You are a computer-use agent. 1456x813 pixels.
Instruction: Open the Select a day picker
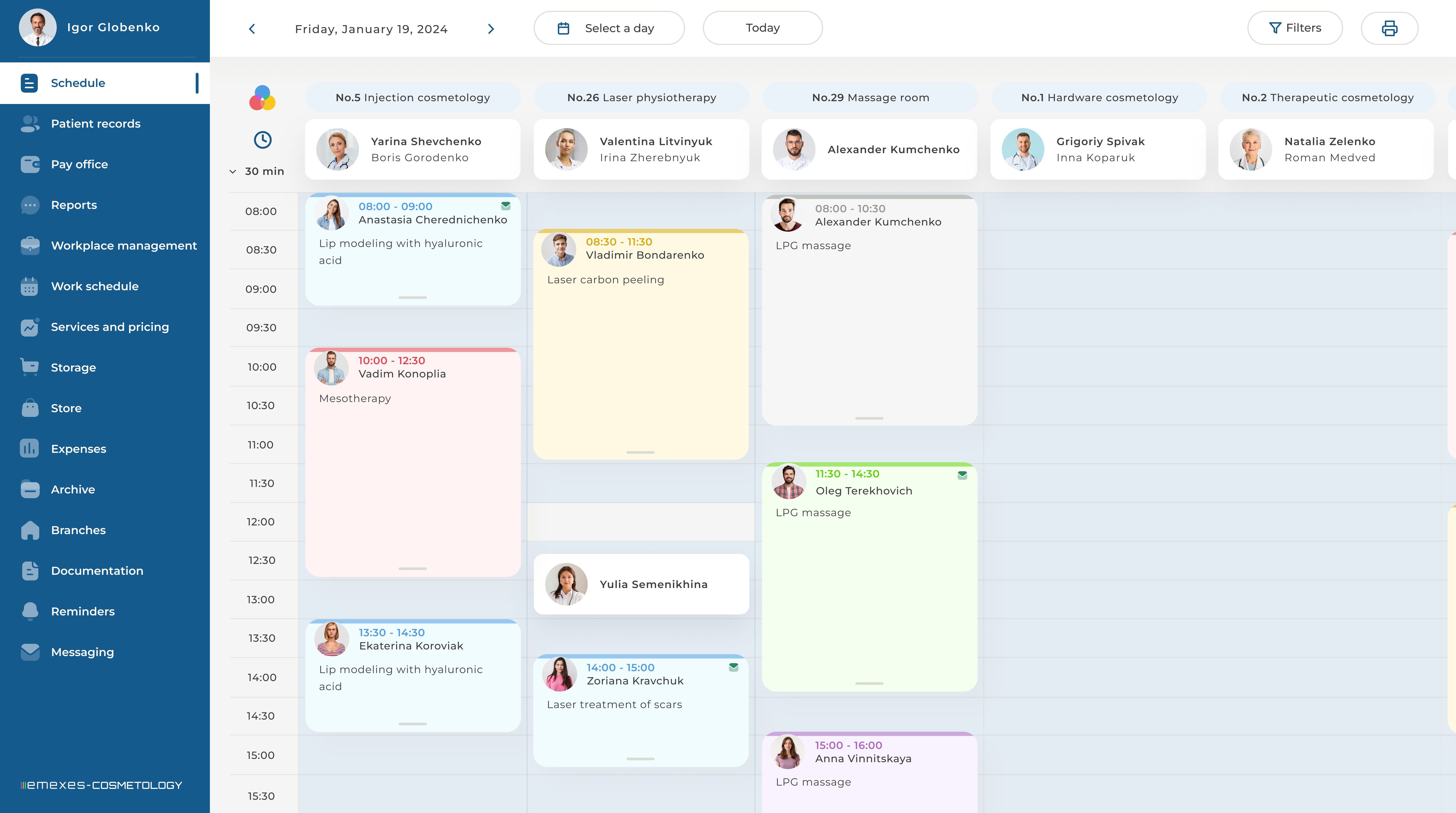[x=609, y=28]
